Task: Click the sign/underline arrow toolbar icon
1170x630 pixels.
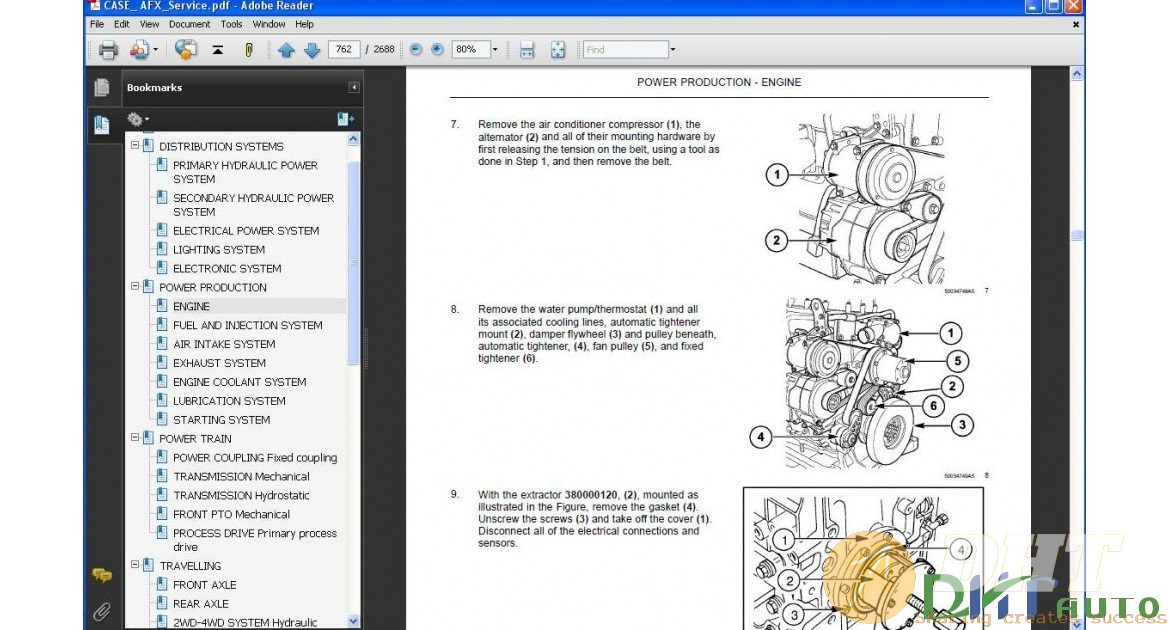Action: pyautogui.click(x=217, y=50)
